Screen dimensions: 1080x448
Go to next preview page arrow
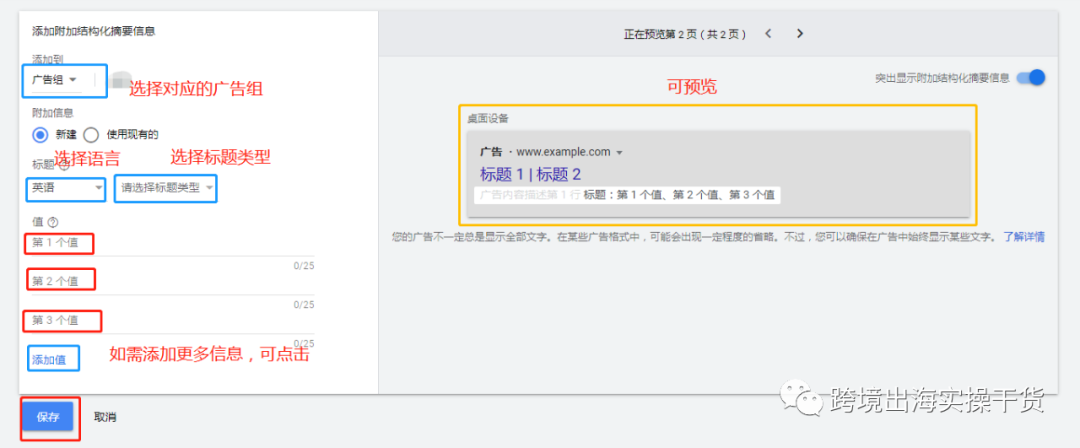800,33
